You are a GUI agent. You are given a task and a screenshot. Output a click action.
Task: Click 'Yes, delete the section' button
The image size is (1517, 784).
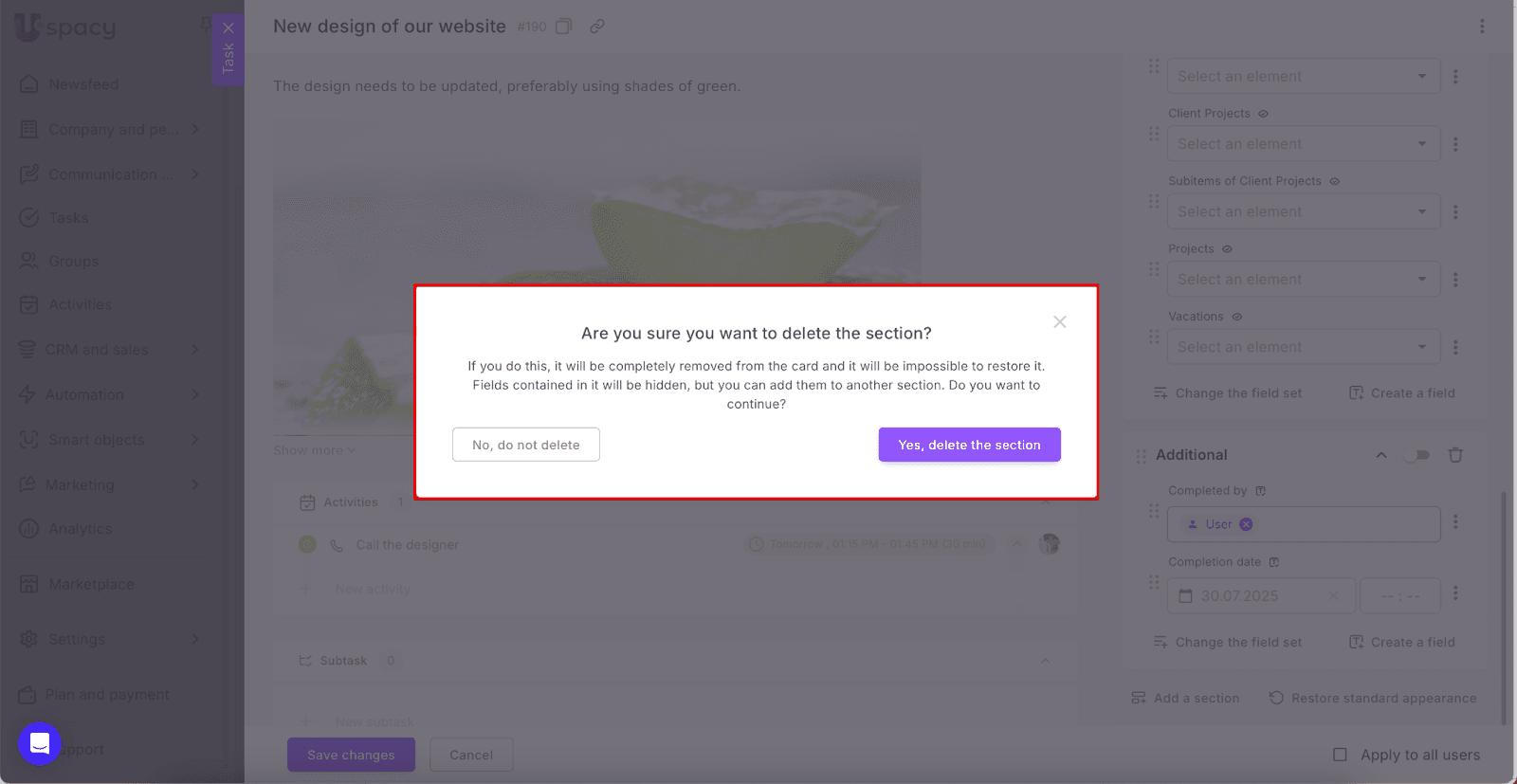point(969,445)
